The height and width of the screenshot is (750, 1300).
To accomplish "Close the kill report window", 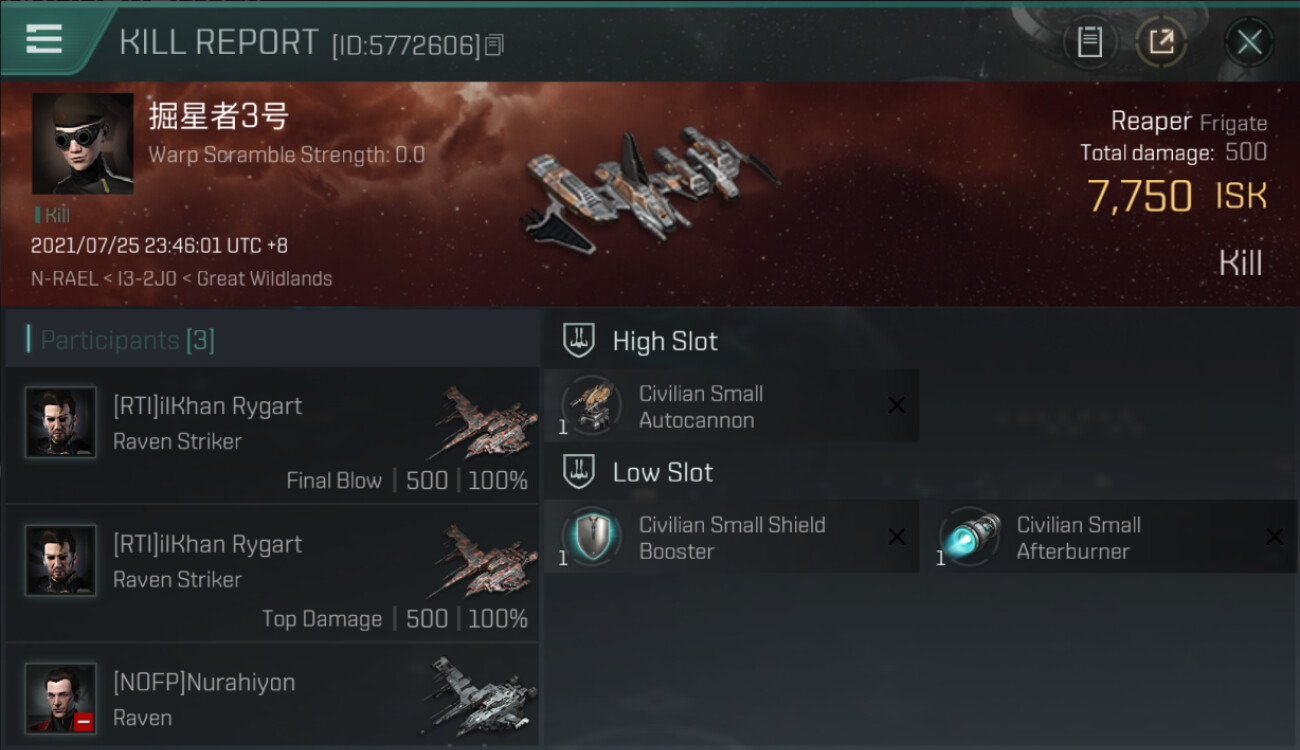I will click(1249, 42).
